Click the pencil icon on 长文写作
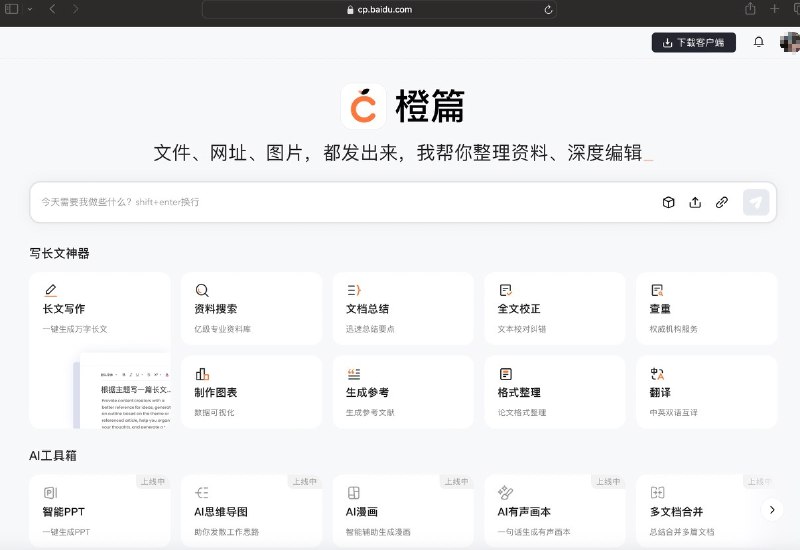The width and height of the screenshot is (800, 550). coord(50,290)
